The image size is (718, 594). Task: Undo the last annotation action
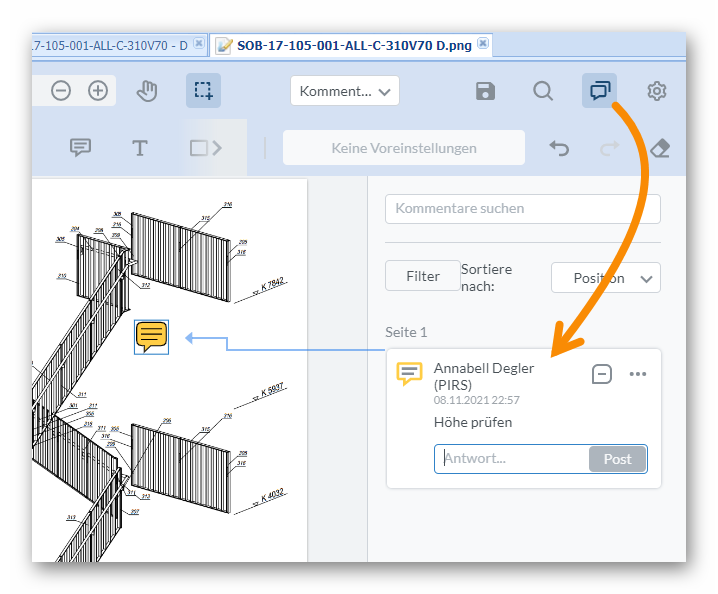click(559, 148)
